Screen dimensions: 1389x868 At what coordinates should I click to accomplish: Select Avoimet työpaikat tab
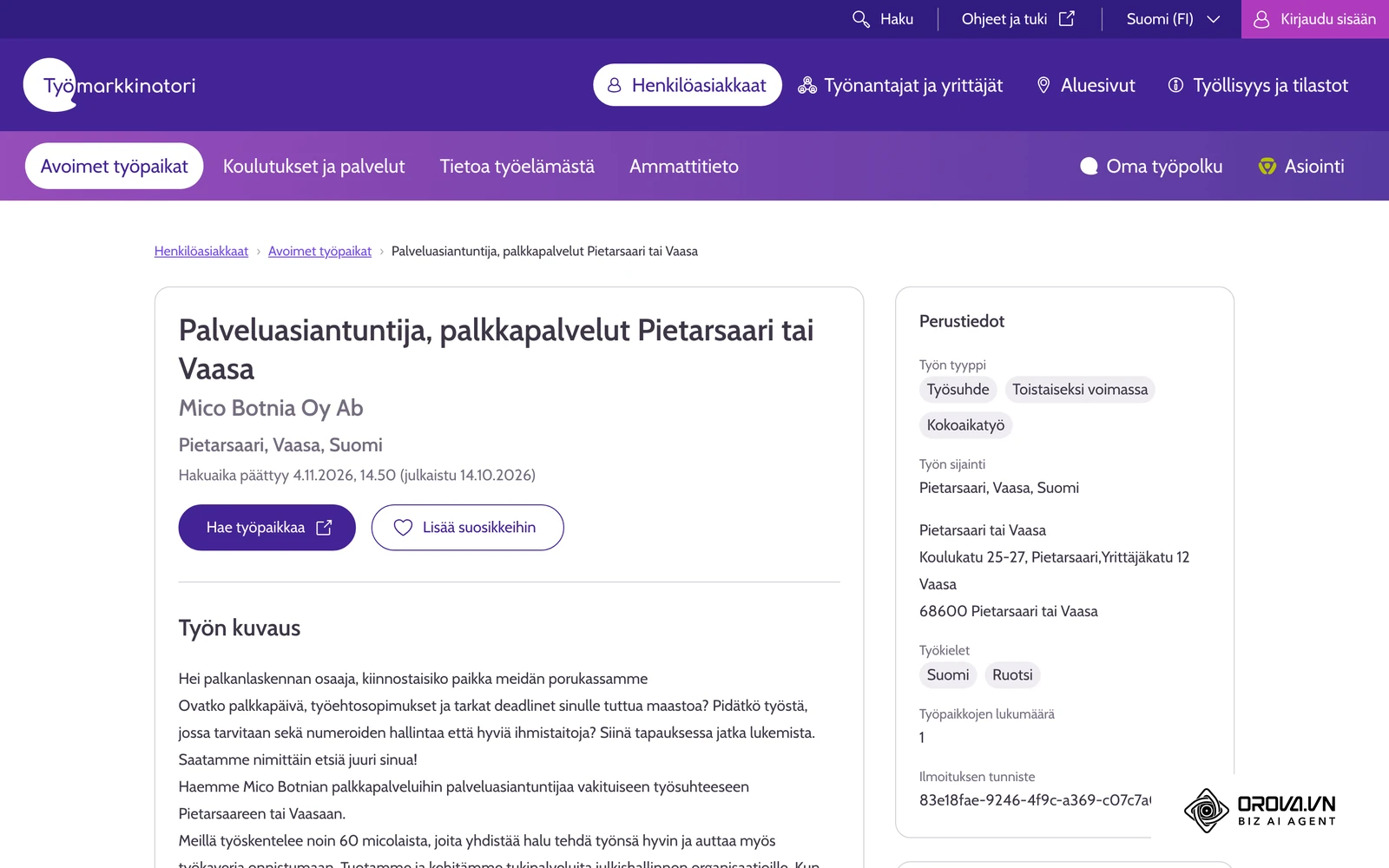(x=114, y=166)
